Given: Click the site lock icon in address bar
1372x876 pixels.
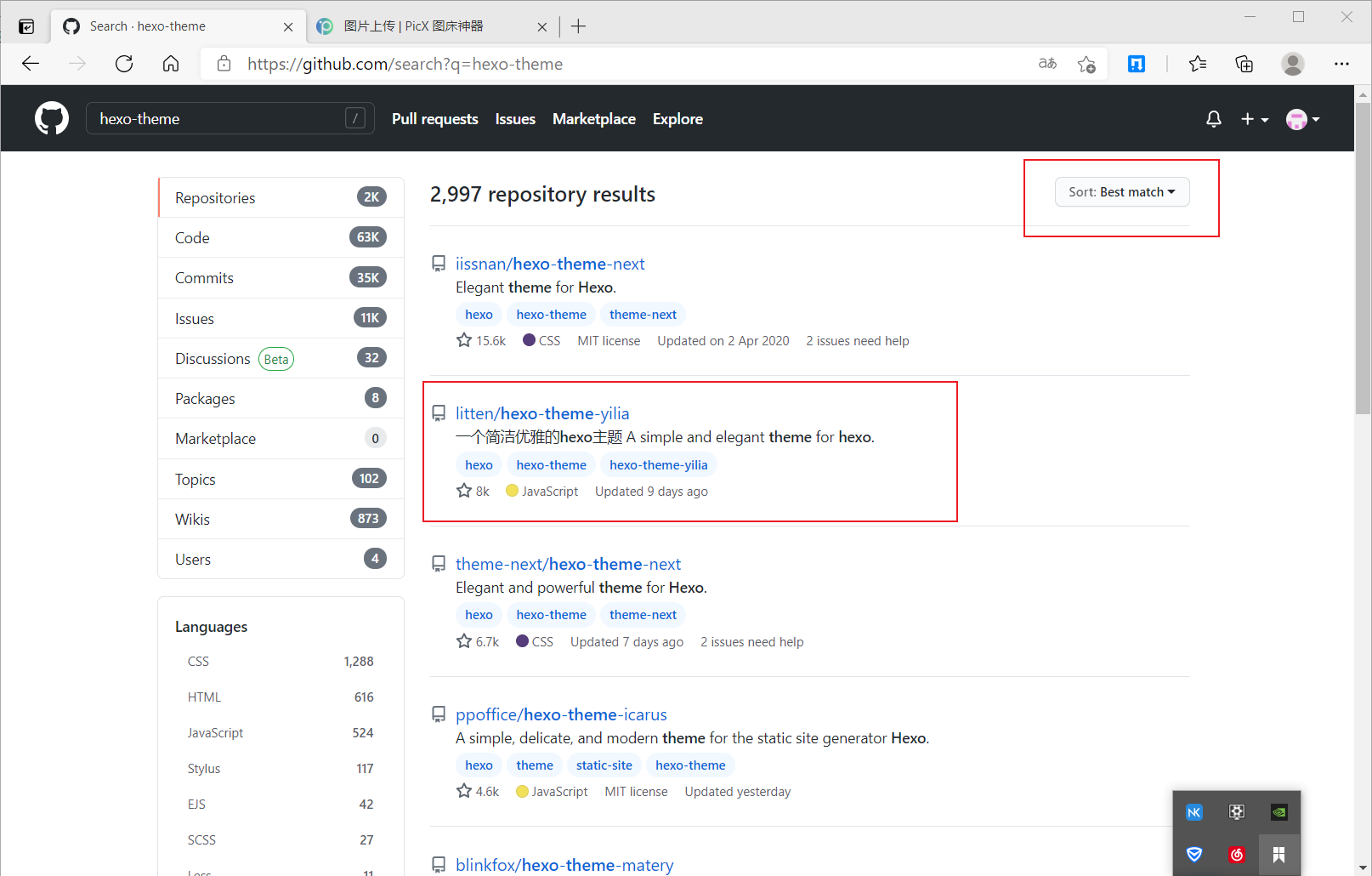Looking at the screenshot, I should (x=224, y=64).
